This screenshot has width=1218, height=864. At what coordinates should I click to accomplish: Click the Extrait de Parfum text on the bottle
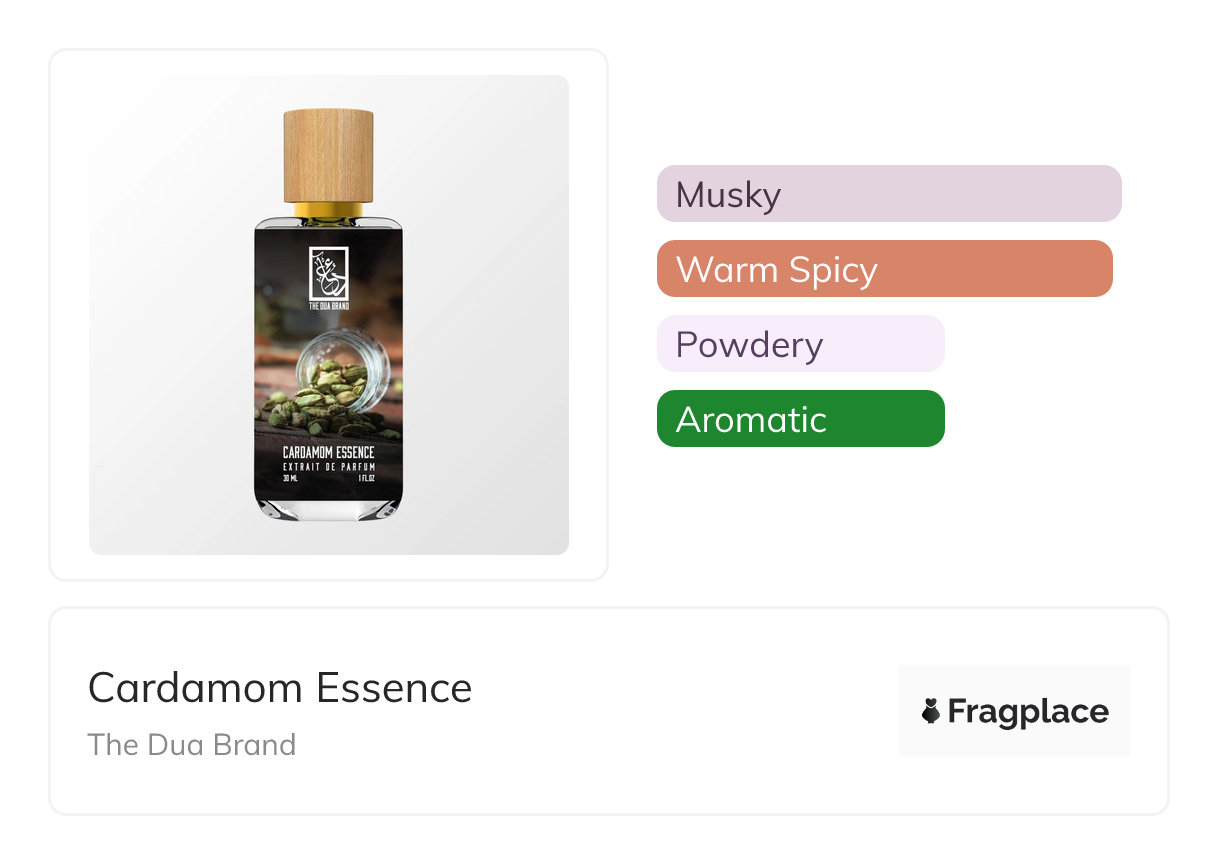[328, 466]
